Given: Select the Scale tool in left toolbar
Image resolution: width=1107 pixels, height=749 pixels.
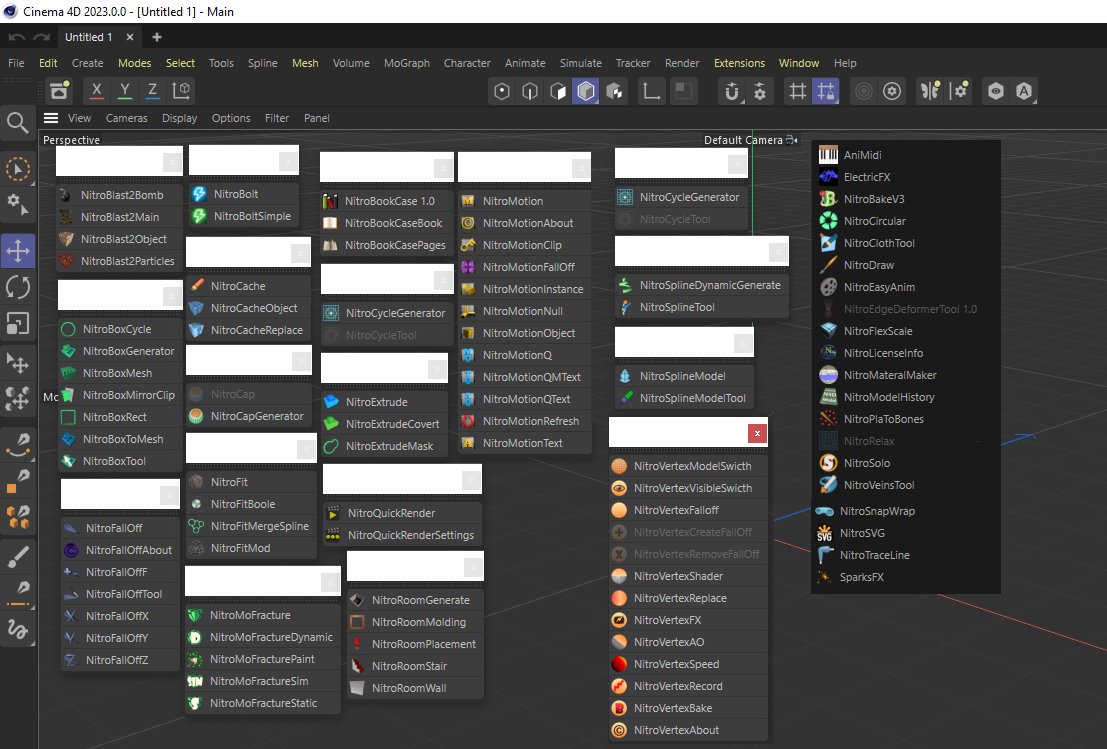Looking at the screenshot, I should (x=18, y=323).
